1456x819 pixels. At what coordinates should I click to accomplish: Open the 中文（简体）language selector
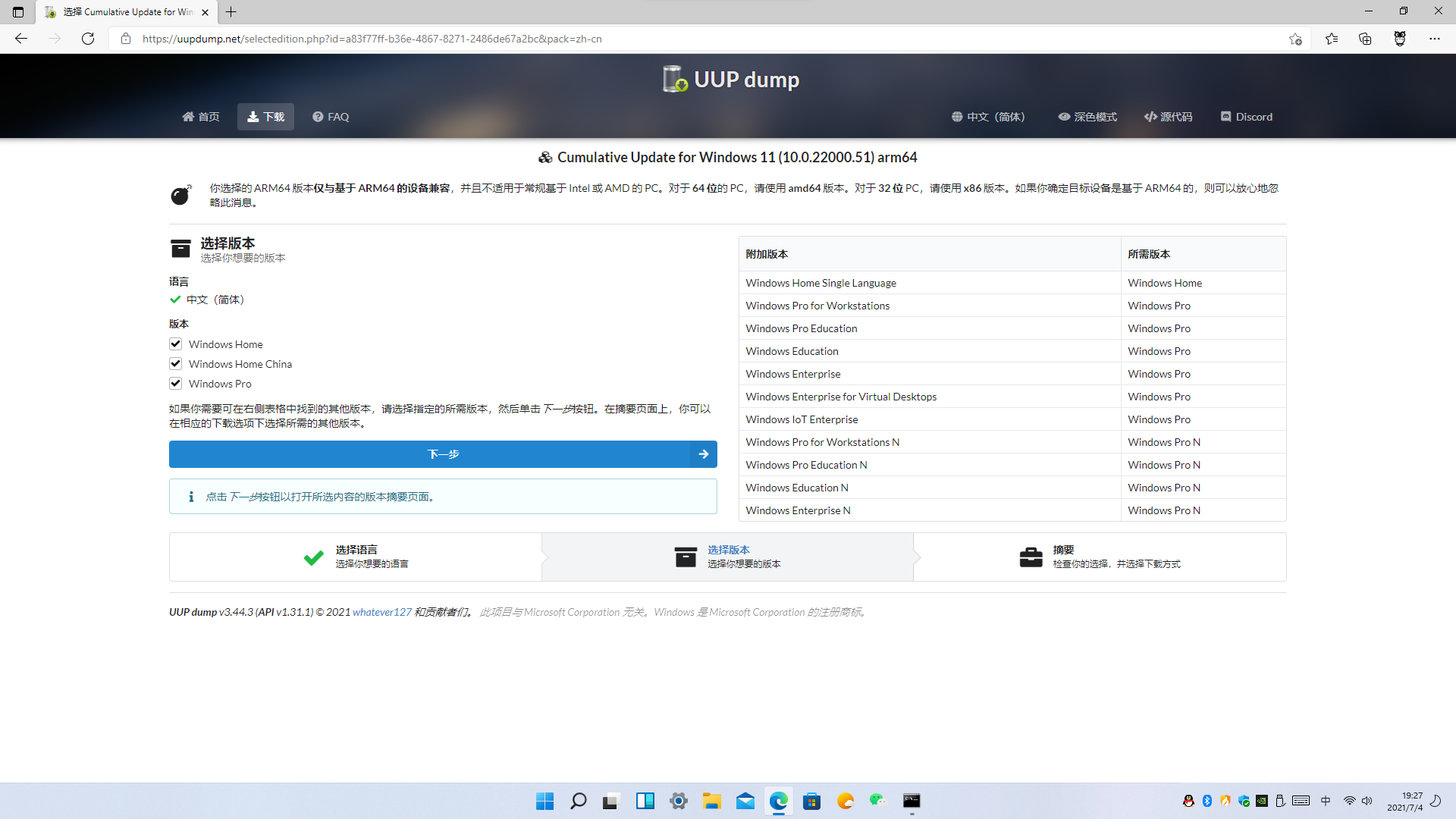(988, 117)
